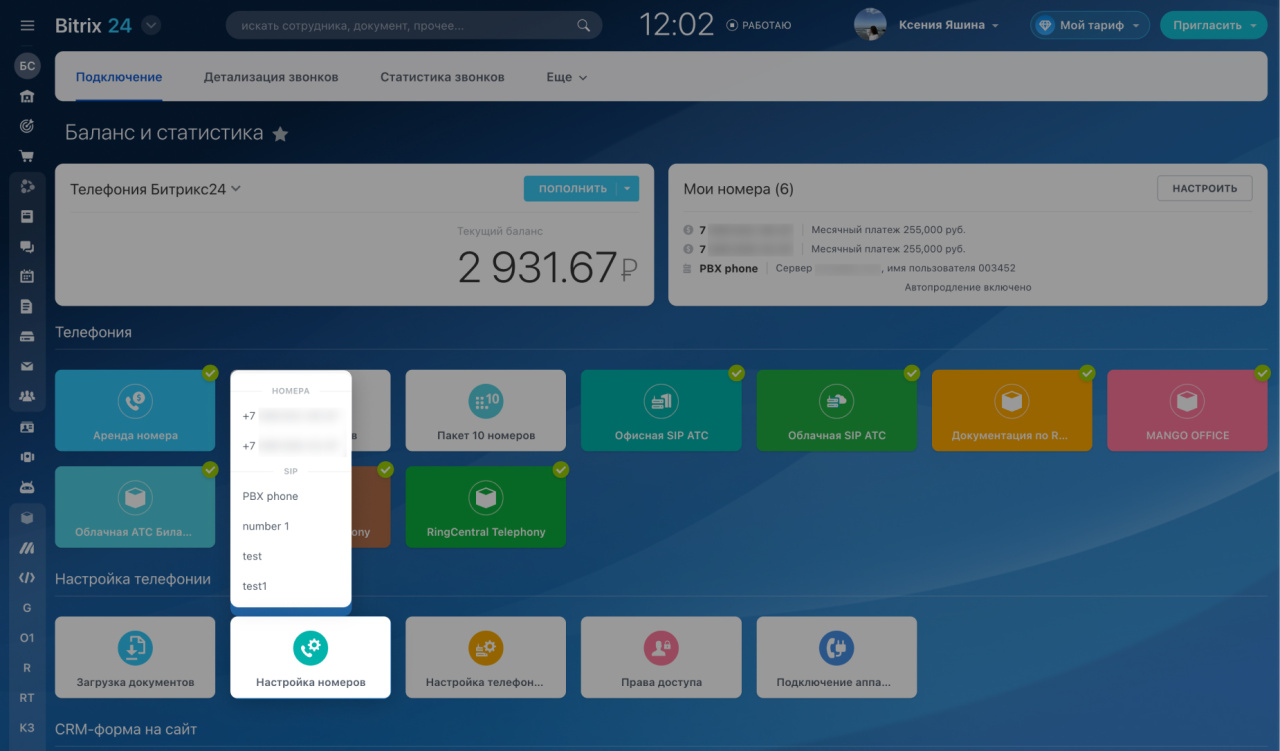Open the target goals sidebar icon
Viewport: 1280px width, 751px height.
pyautogui.click(x=27, y=126)
